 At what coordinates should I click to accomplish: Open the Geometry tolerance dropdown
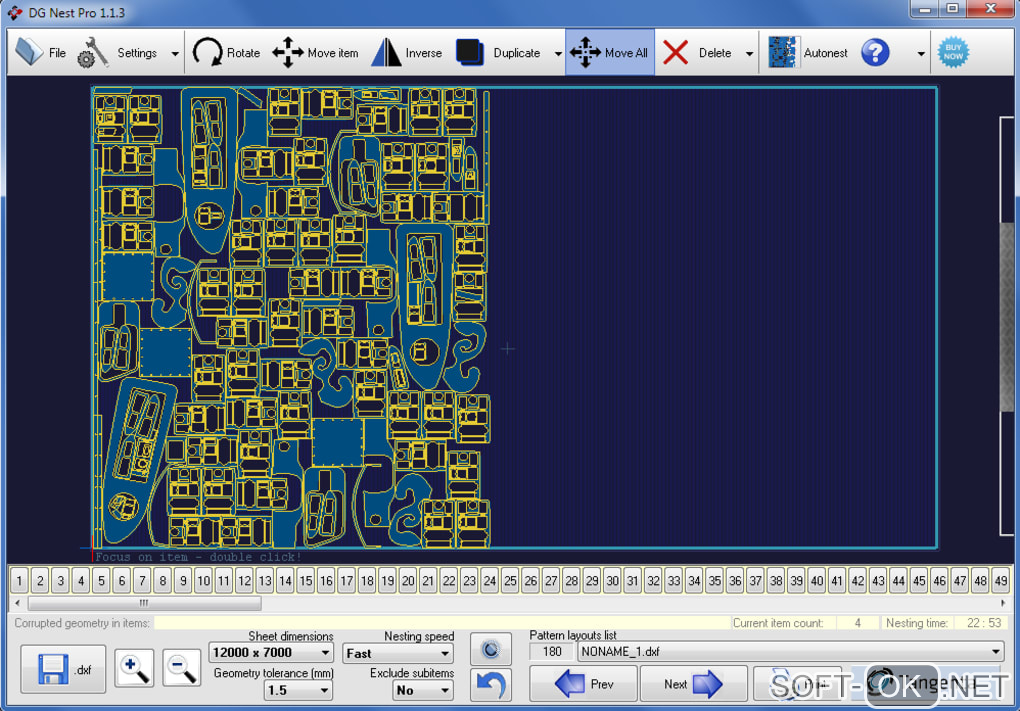click(x=298, y=690)
